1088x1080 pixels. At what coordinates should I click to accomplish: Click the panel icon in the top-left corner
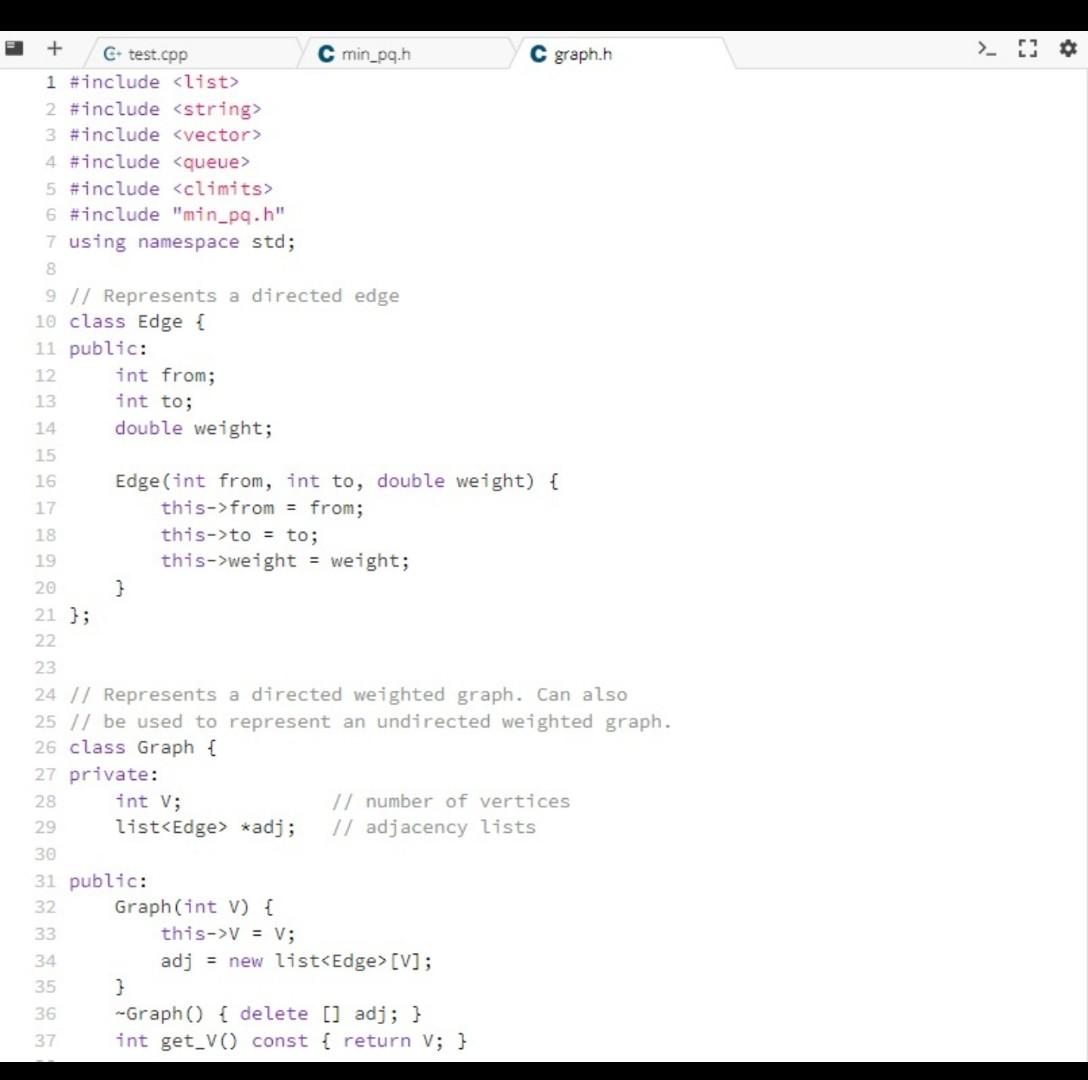click(x=13, y=46)
